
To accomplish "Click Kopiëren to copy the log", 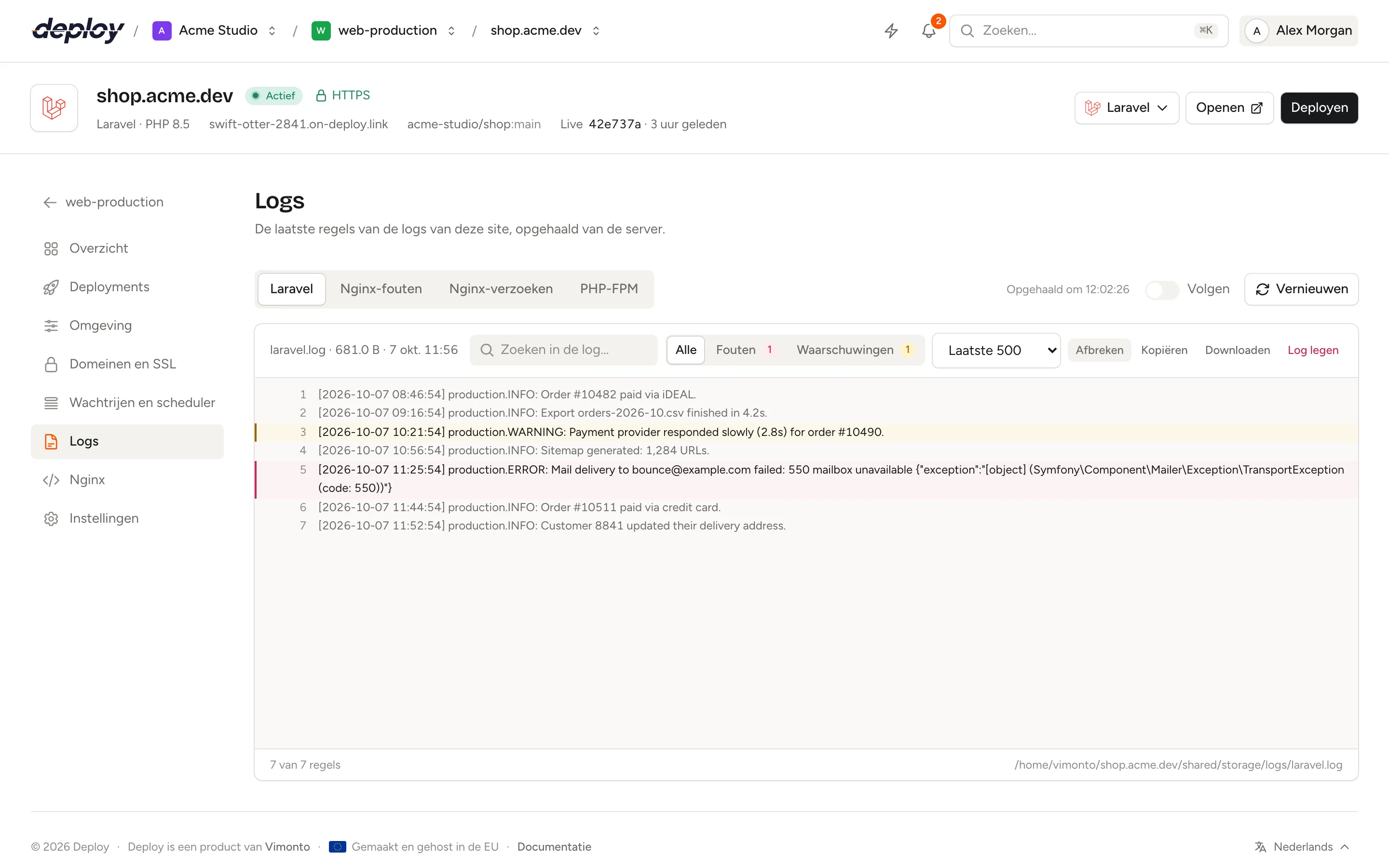I will 1164,350.
